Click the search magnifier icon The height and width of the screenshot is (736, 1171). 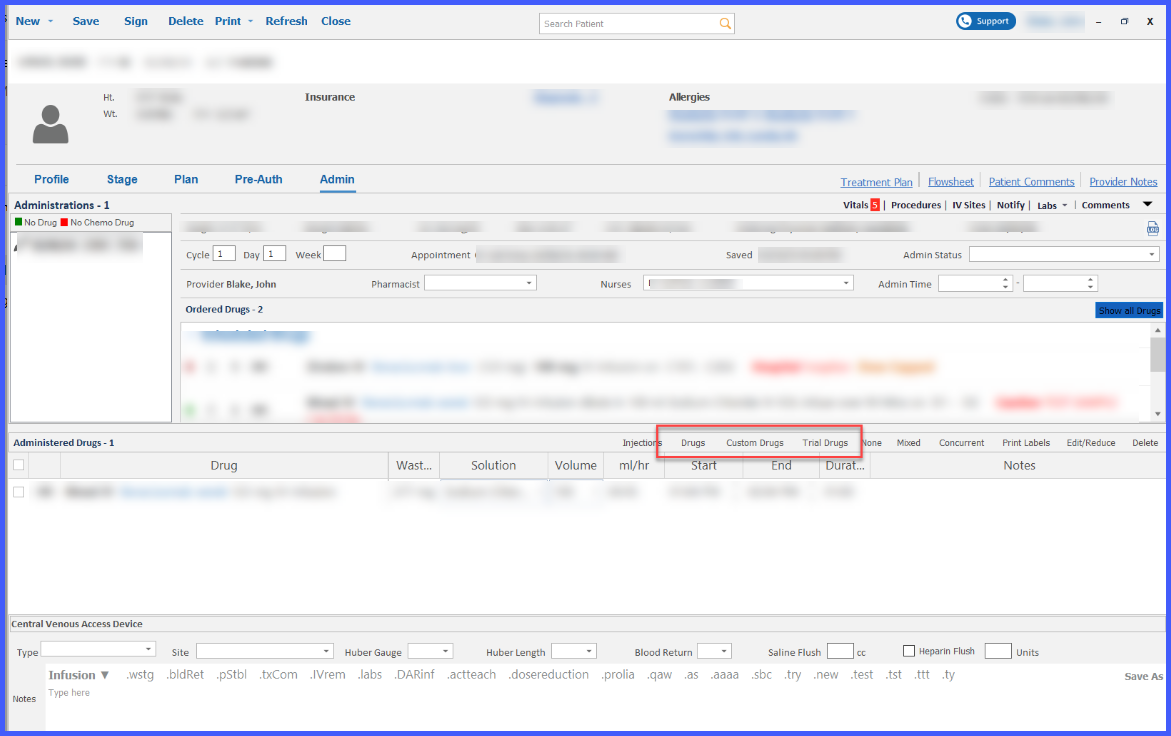point(724,23)
